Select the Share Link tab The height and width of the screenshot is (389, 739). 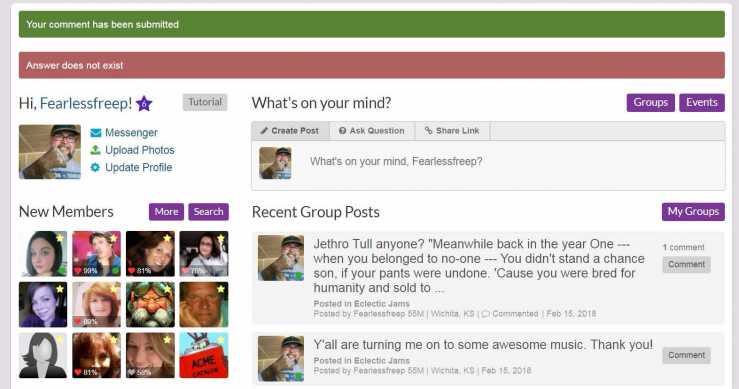point(452,131)
